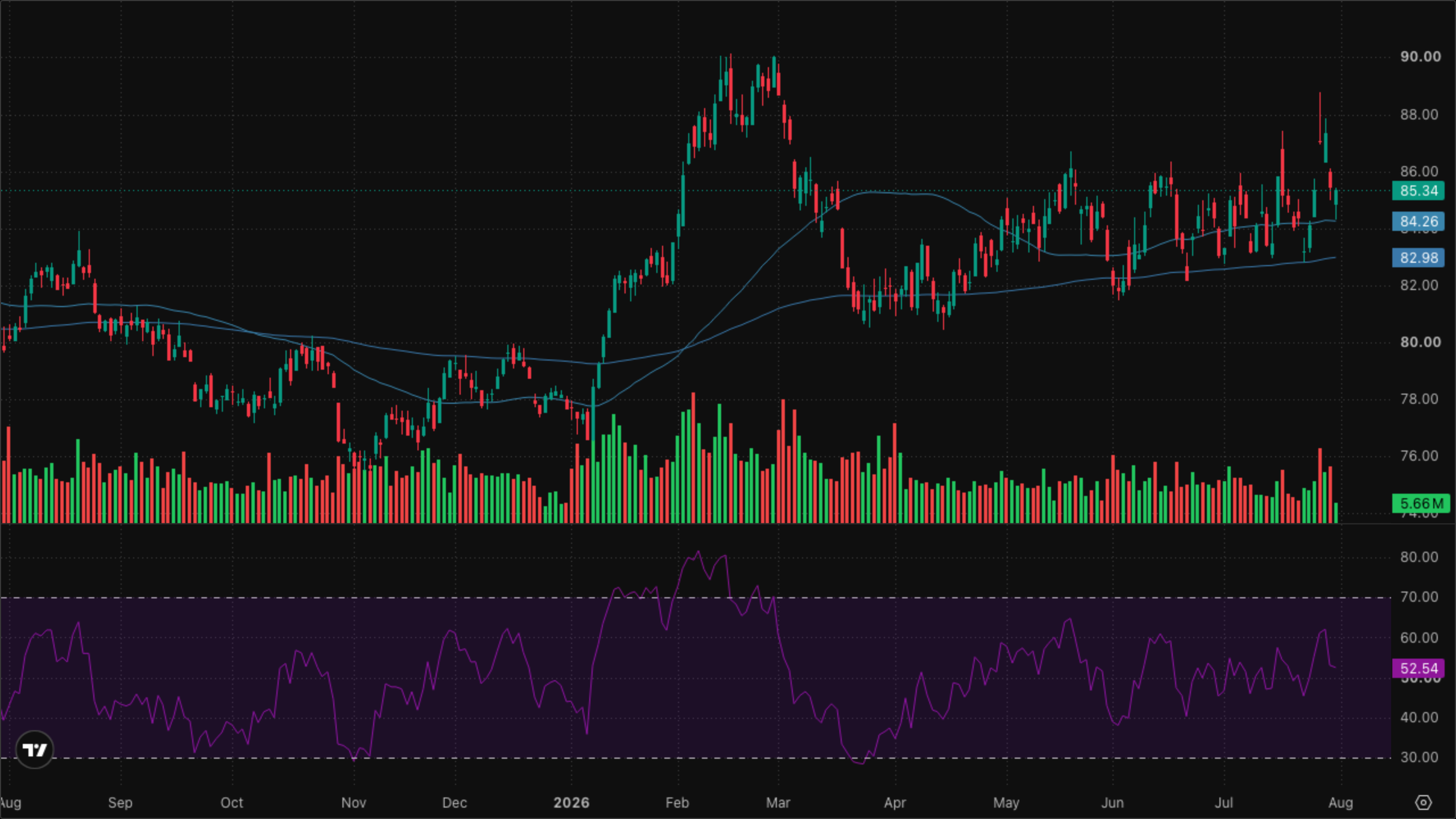Click the 5.66 M volume label

[1421, 503]
